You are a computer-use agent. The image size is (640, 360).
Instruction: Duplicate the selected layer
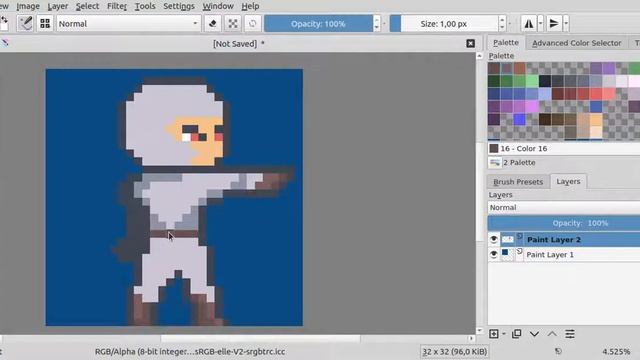coord(516,334)
